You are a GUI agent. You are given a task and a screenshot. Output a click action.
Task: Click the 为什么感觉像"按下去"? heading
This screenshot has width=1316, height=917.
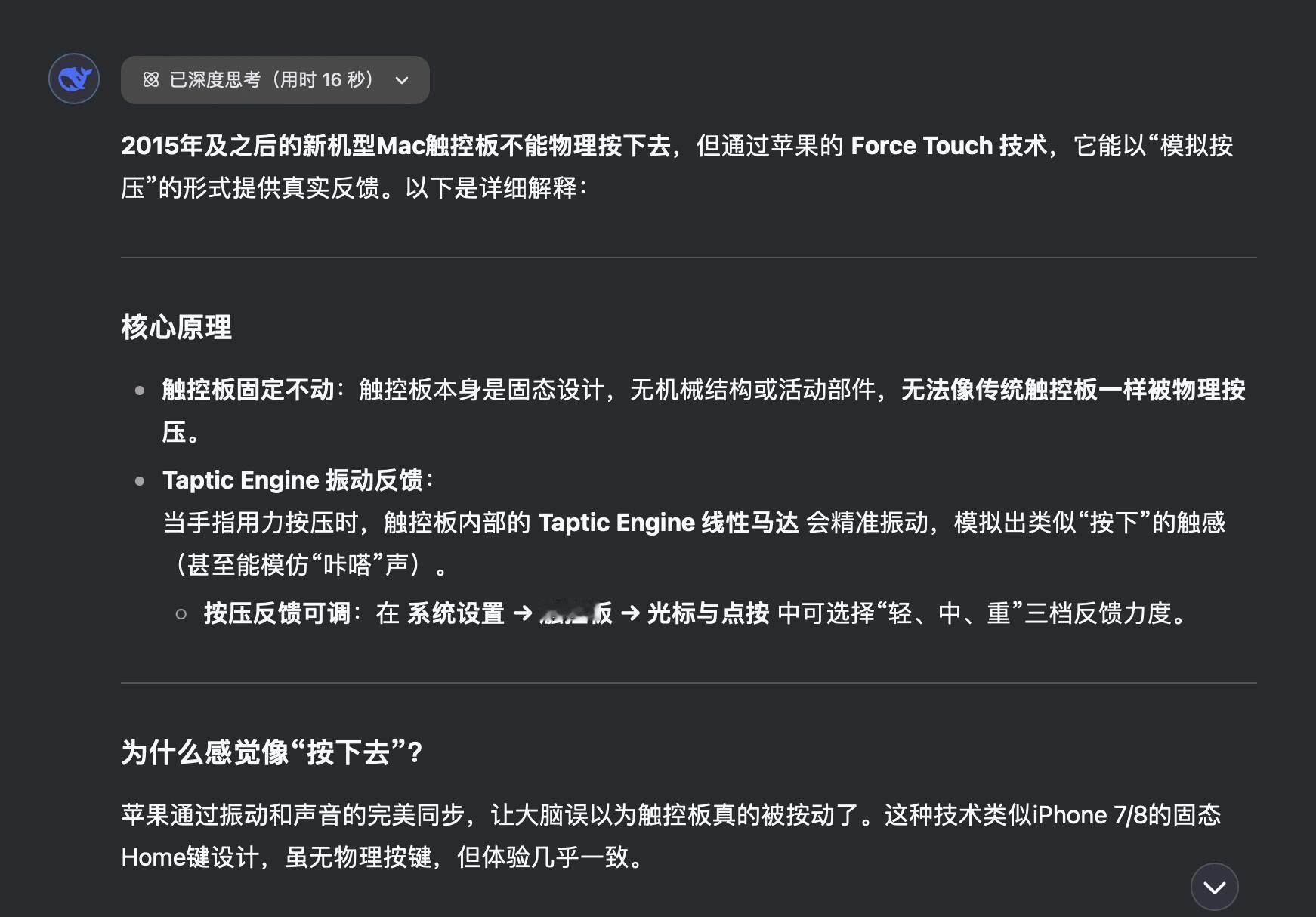coord(272,752)
